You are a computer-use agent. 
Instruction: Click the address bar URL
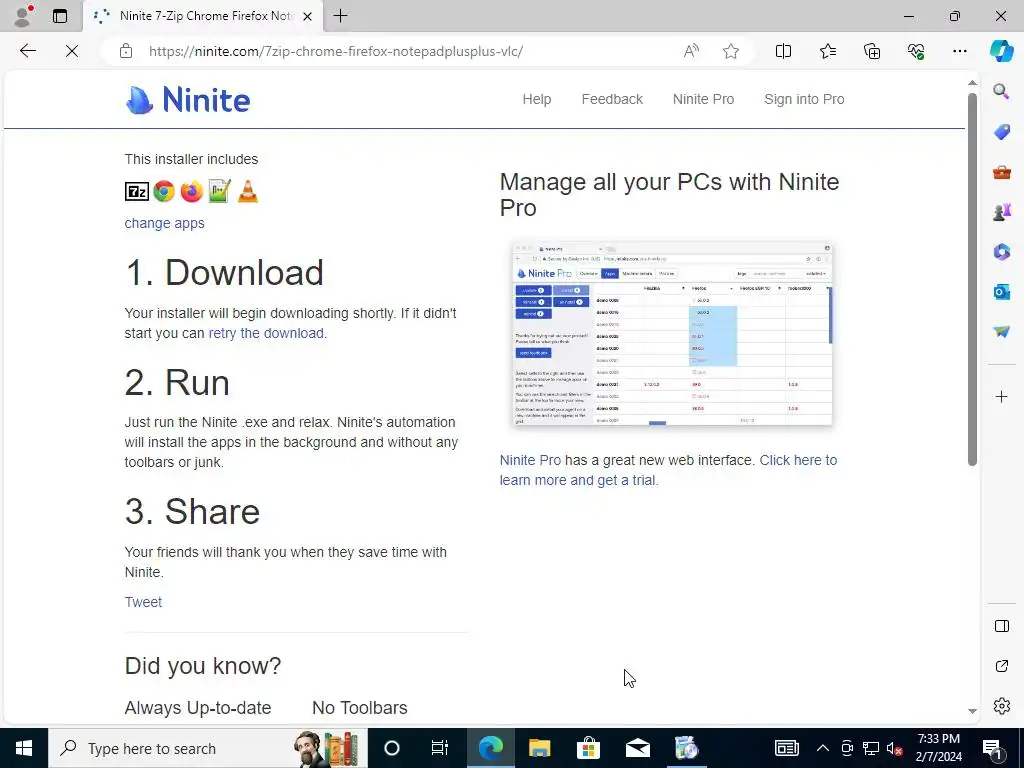click(336, 51)
